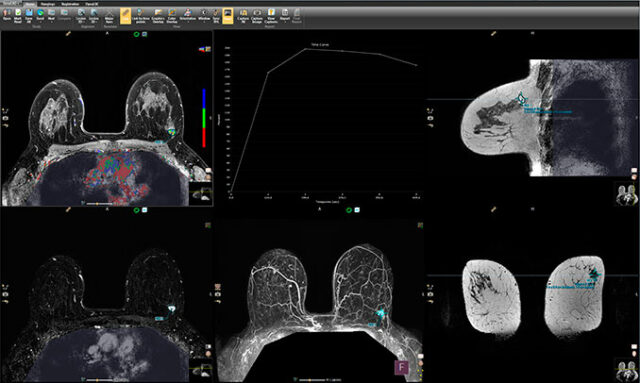Screen dimensions: 640x383
Task: Click the Capture Image camera icon
Action: (257, 16)
